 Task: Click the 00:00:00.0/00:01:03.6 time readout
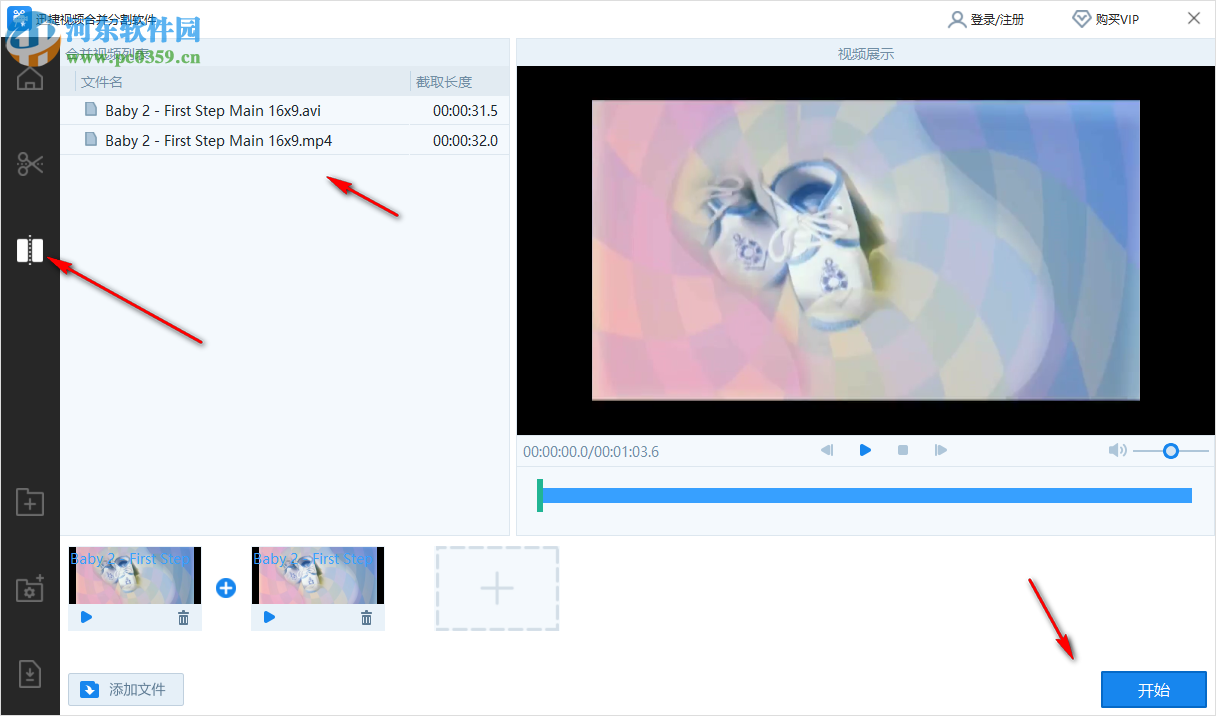591,451
